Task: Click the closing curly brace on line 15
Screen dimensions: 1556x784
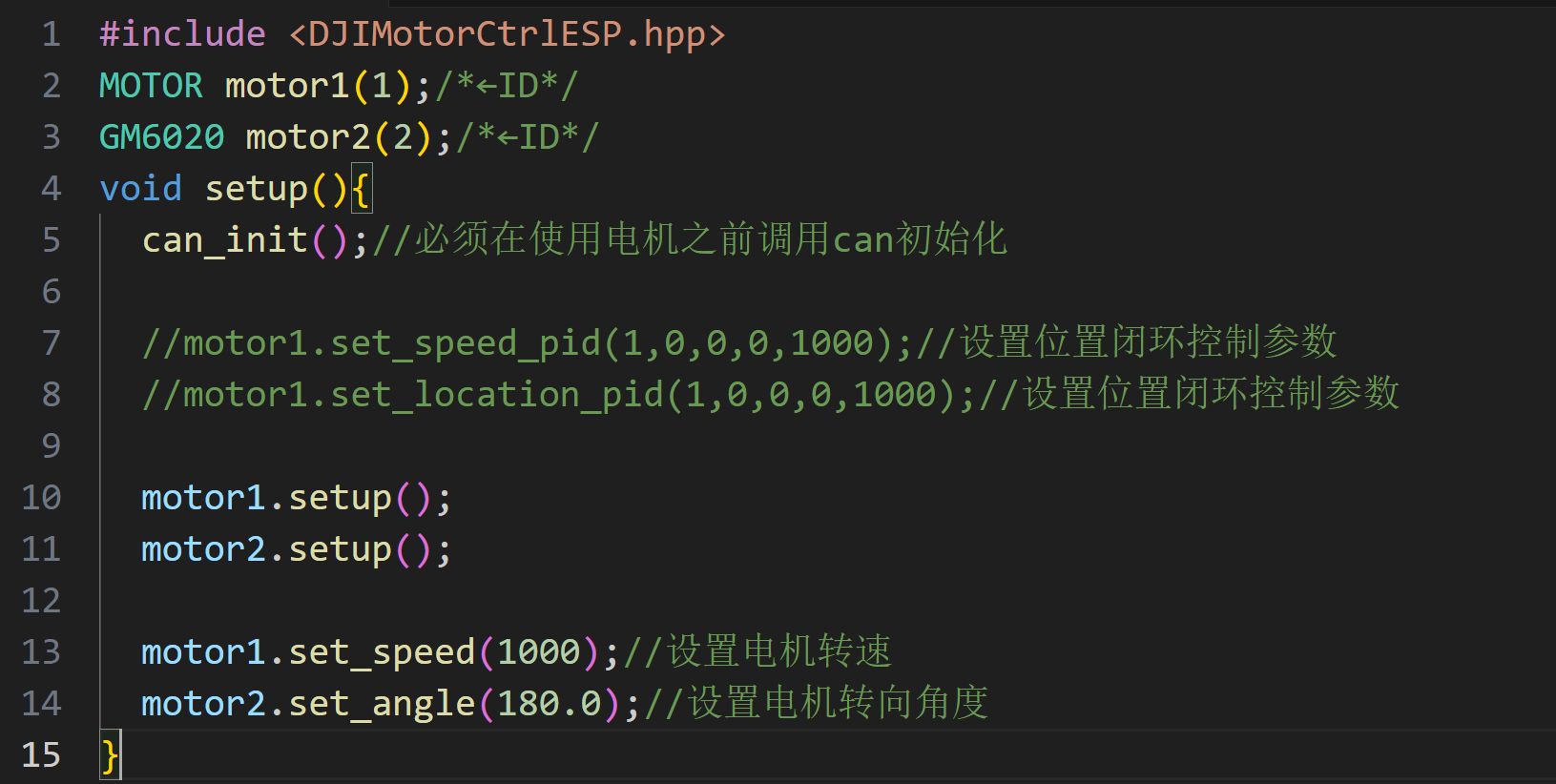Action: coord(110,755)
